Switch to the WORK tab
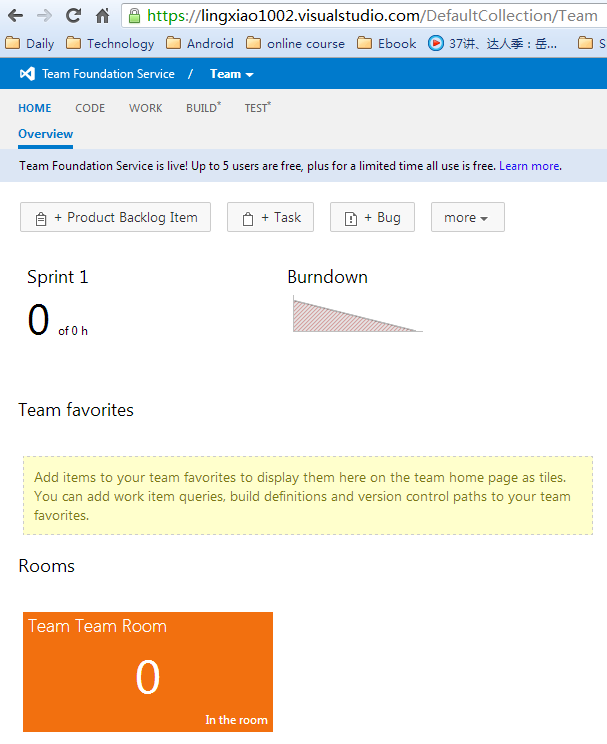 (145, 108)
